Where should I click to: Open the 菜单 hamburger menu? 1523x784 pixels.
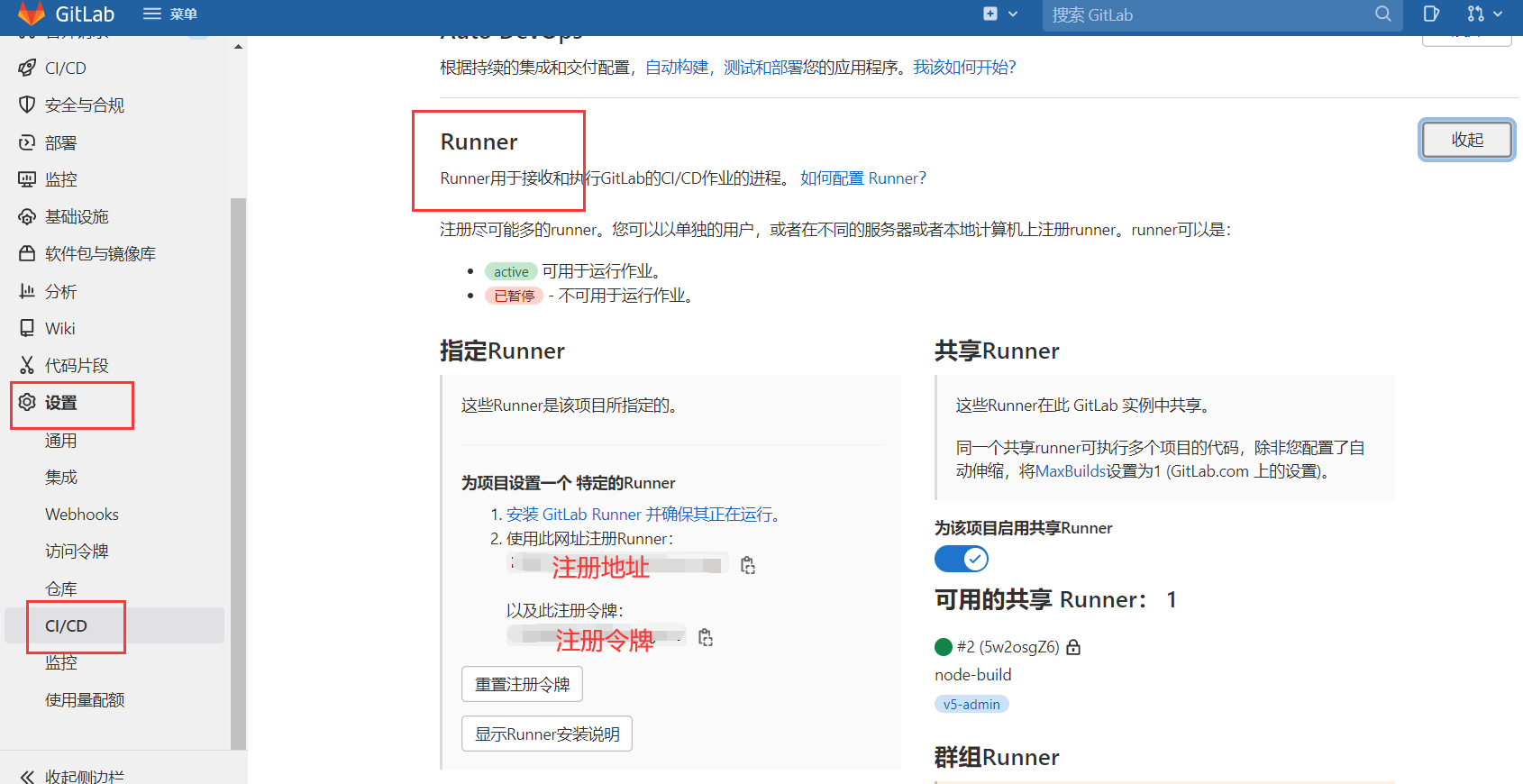(170, 14)
